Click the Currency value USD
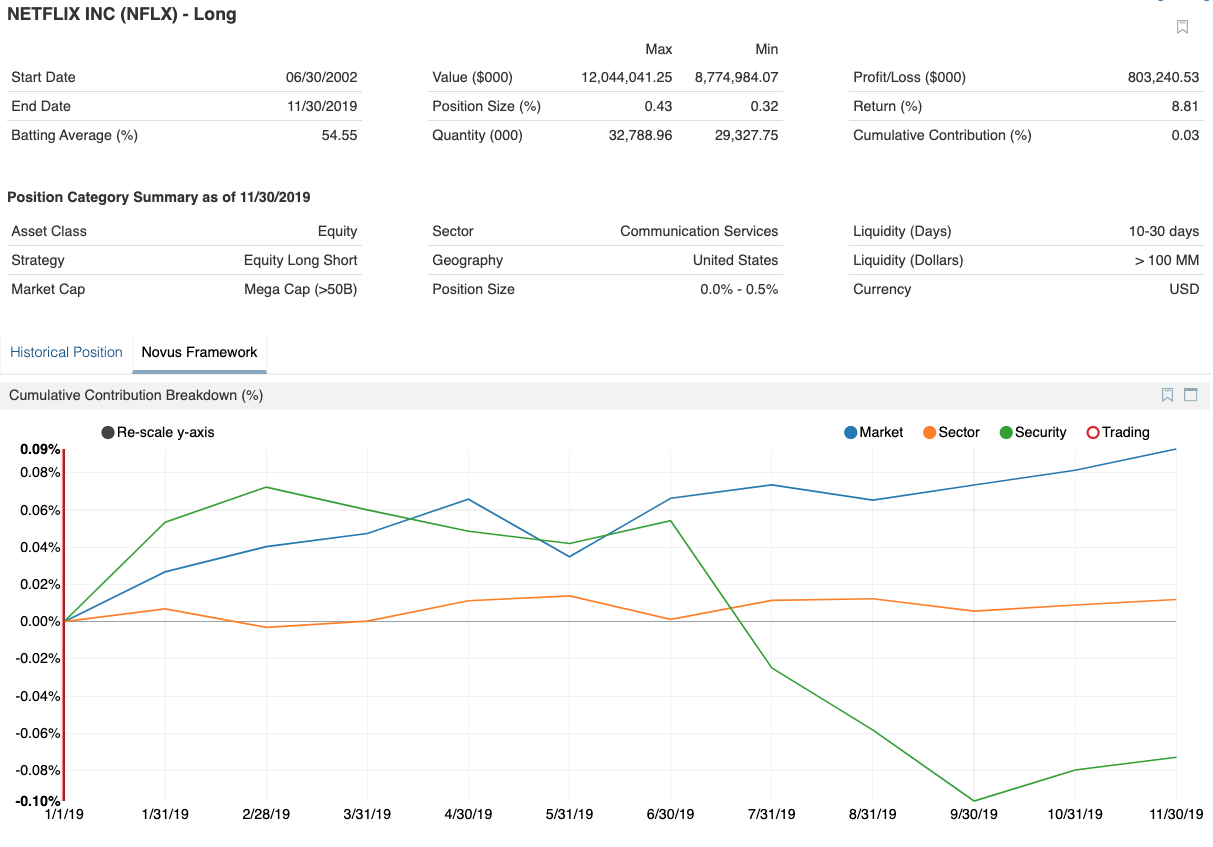Screen dimensions: 1213x847 point(1184,289)
